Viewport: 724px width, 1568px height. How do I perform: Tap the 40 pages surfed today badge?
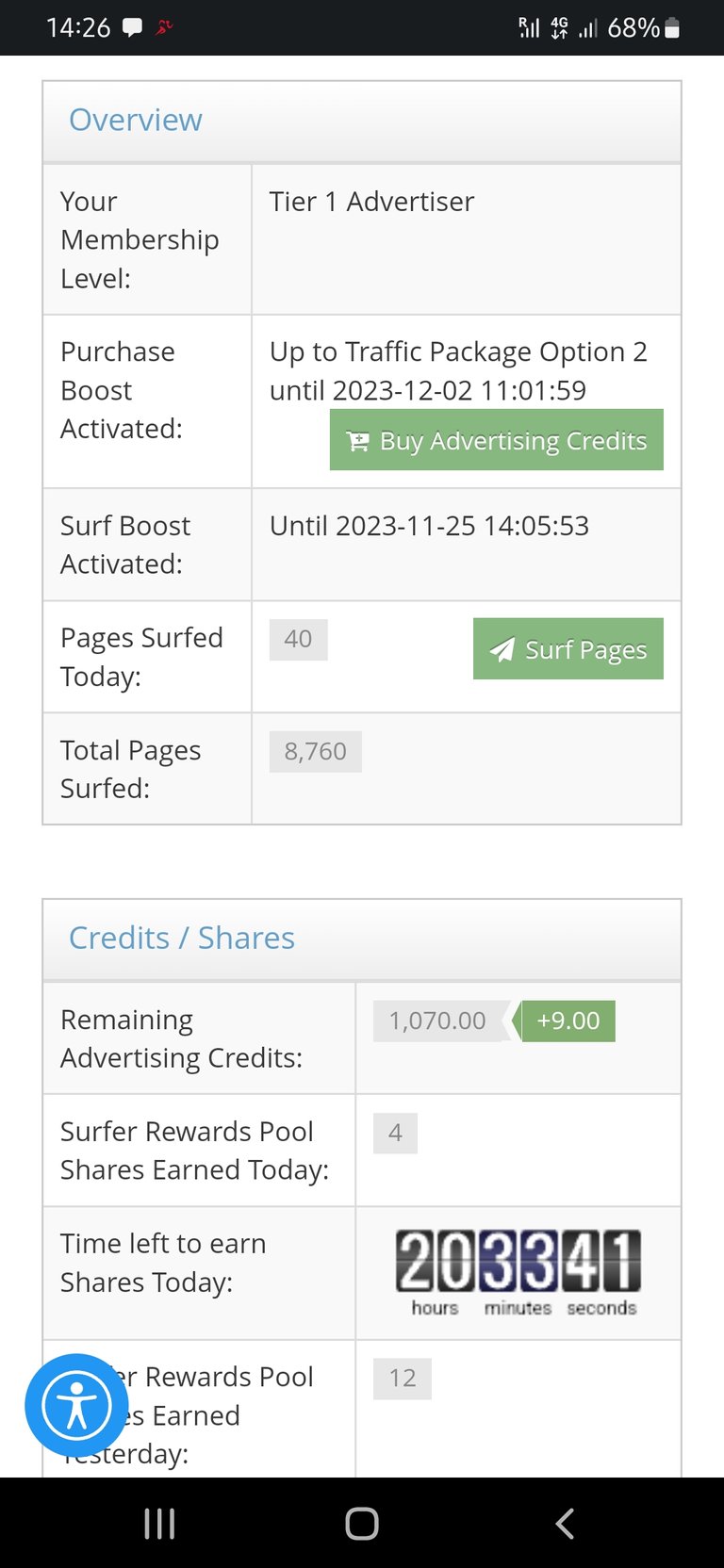pyautogui.click(x=298, y=639)
